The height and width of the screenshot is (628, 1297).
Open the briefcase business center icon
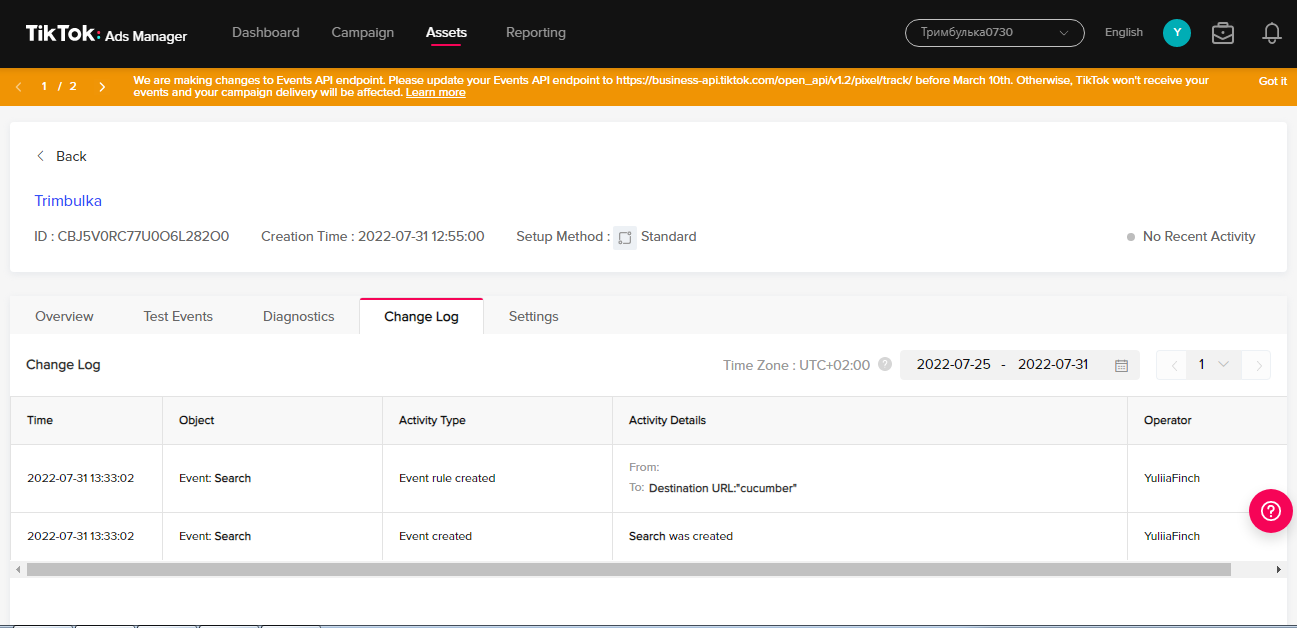[1222, 33]
